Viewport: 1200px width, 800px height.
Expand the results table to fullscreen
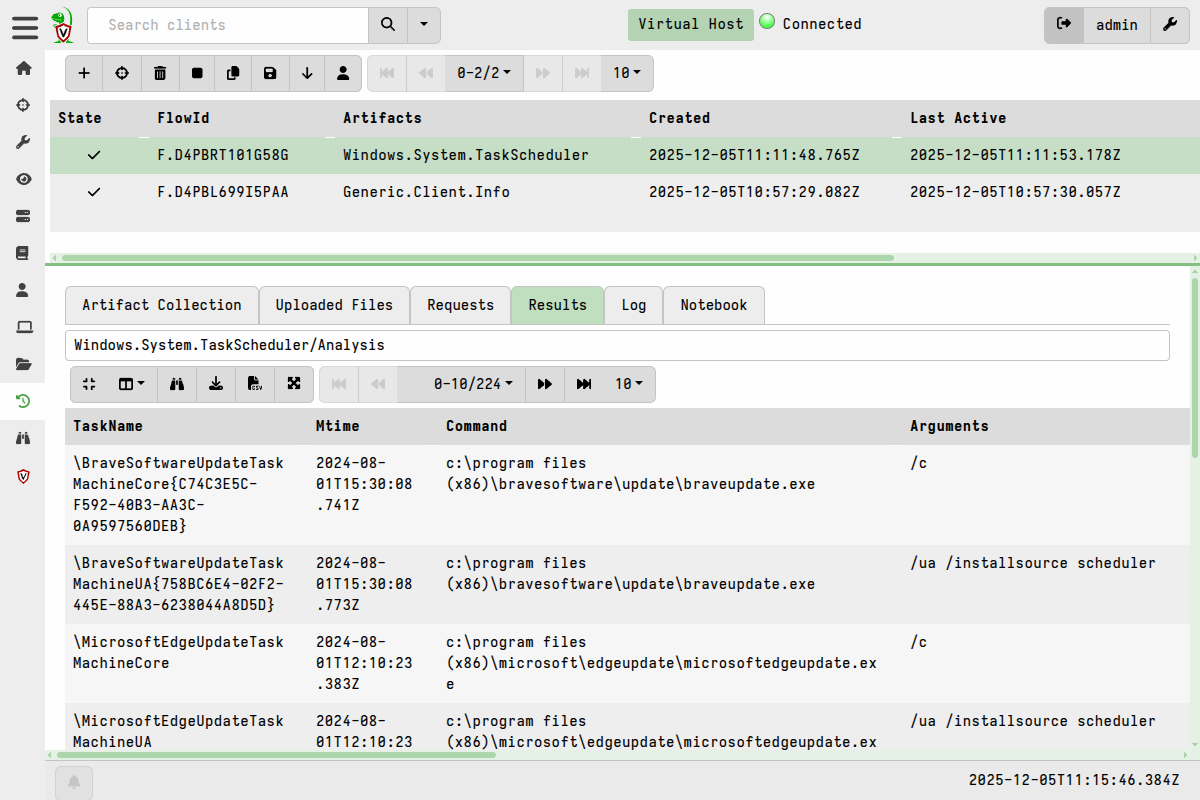click(x=292, y=384)
